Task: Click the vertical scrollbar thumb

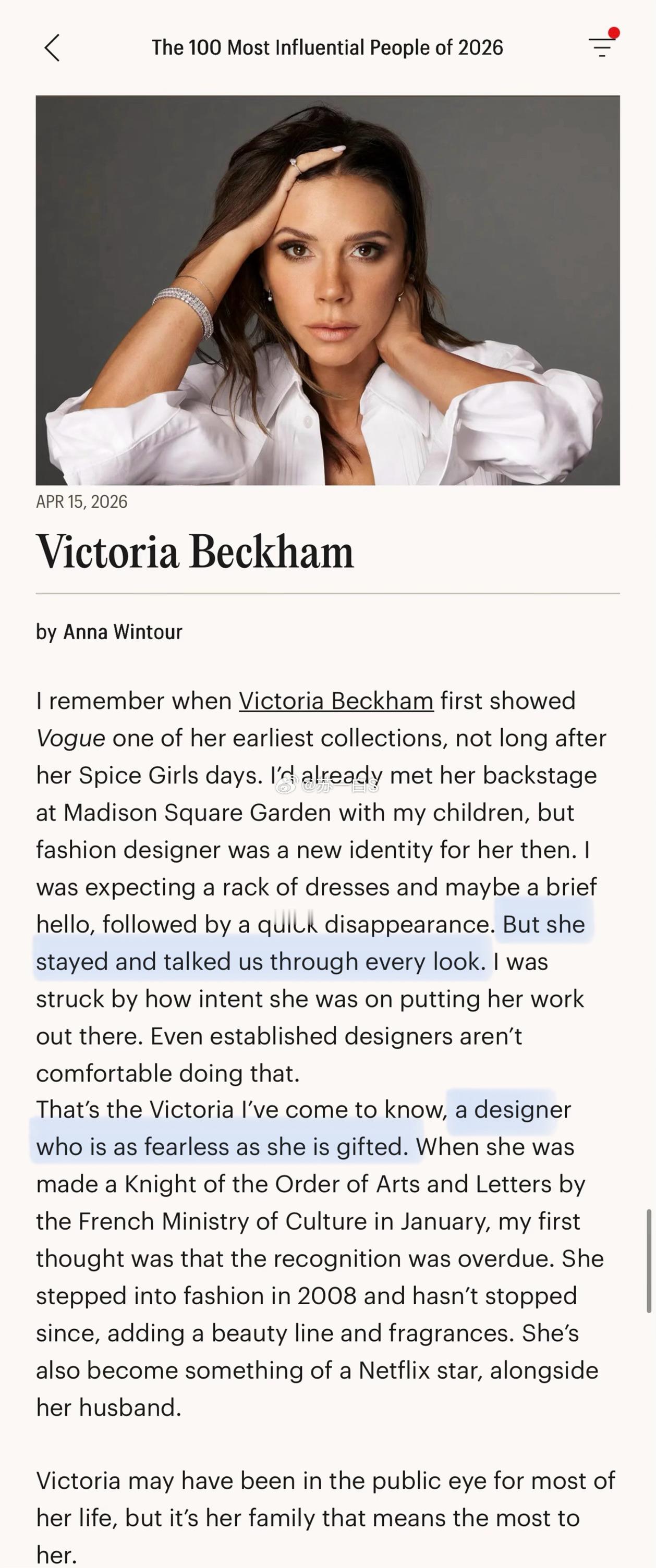Action: coord(649,1260)
